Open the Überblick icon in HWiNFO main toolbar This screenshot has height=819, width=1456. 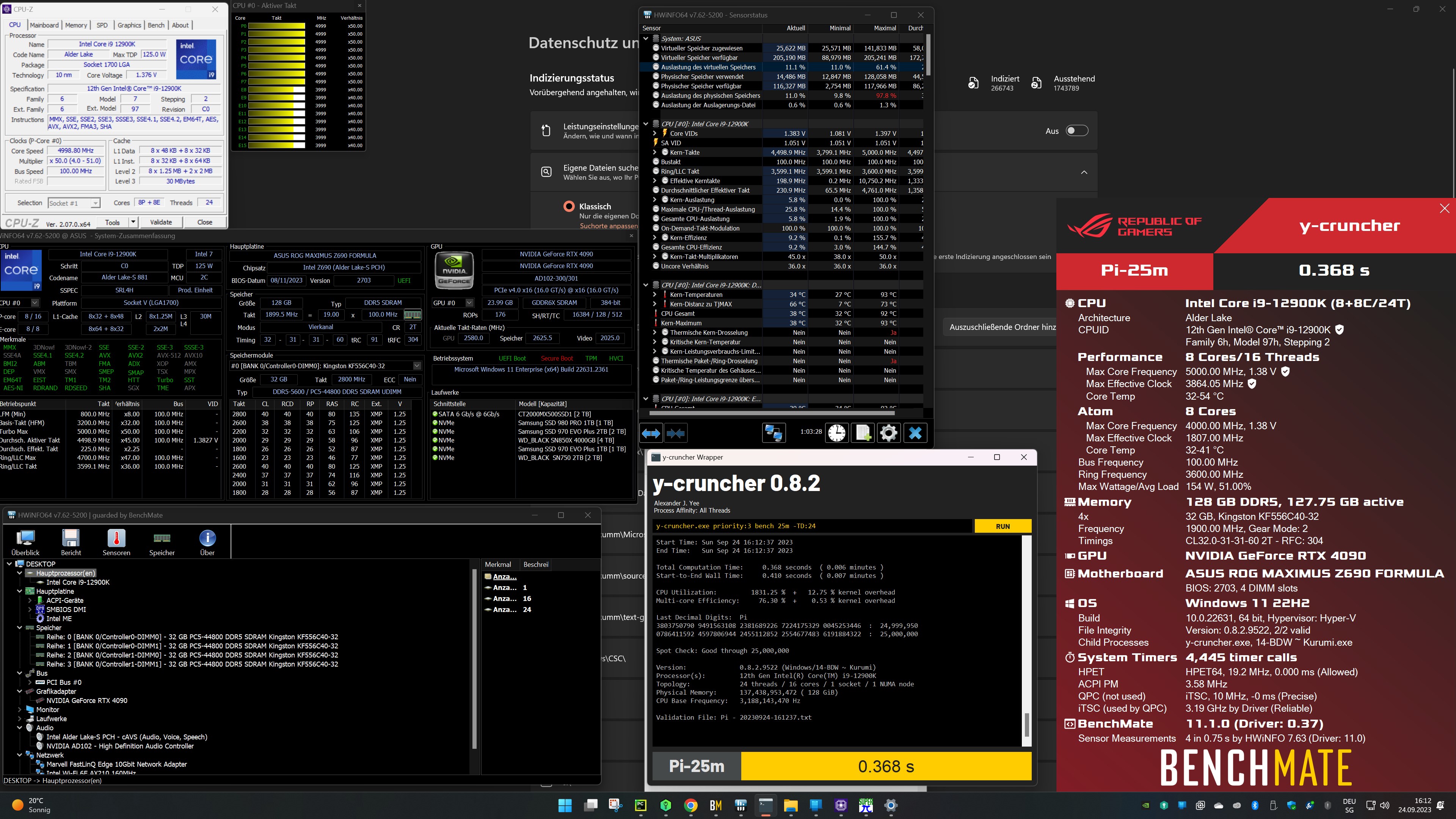(25, 543)
